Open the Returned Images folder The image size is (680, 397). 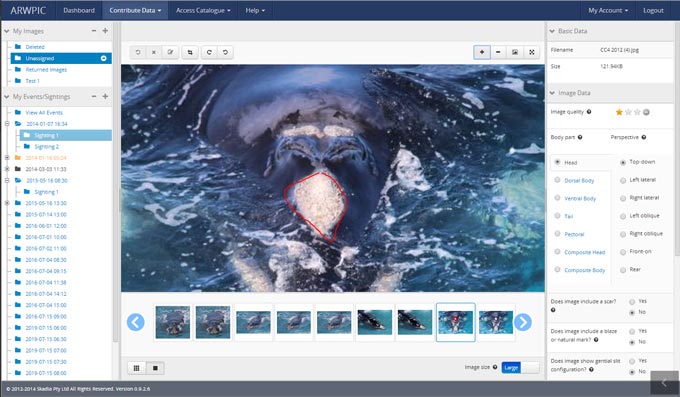click(46, 69)
